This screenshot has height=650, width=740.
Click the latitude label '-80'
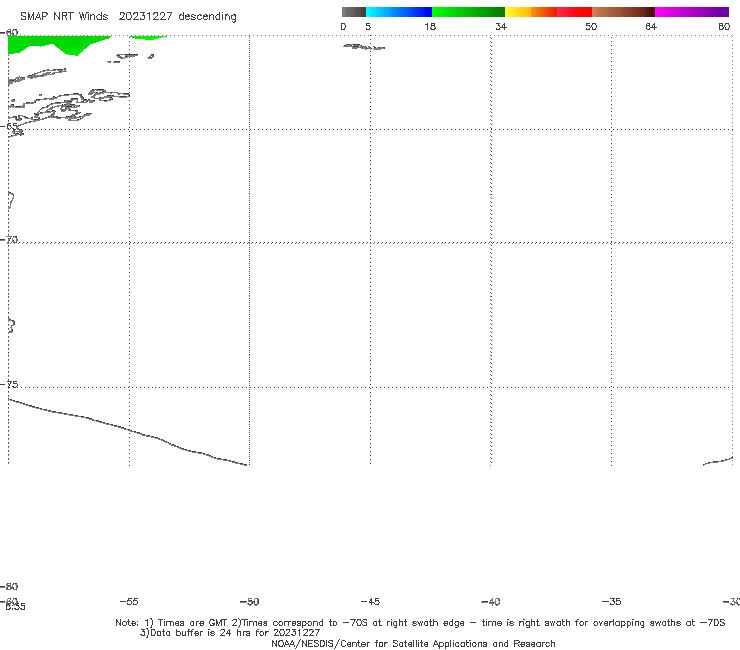[x=9, y=586]
